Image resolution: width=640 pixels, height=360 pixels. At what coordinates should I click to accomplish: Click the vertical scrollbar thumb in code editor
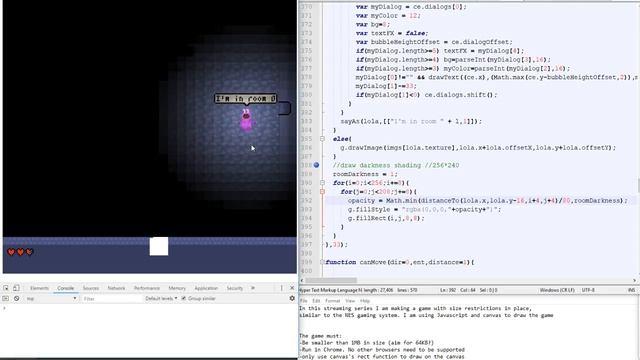click(638, 184)
